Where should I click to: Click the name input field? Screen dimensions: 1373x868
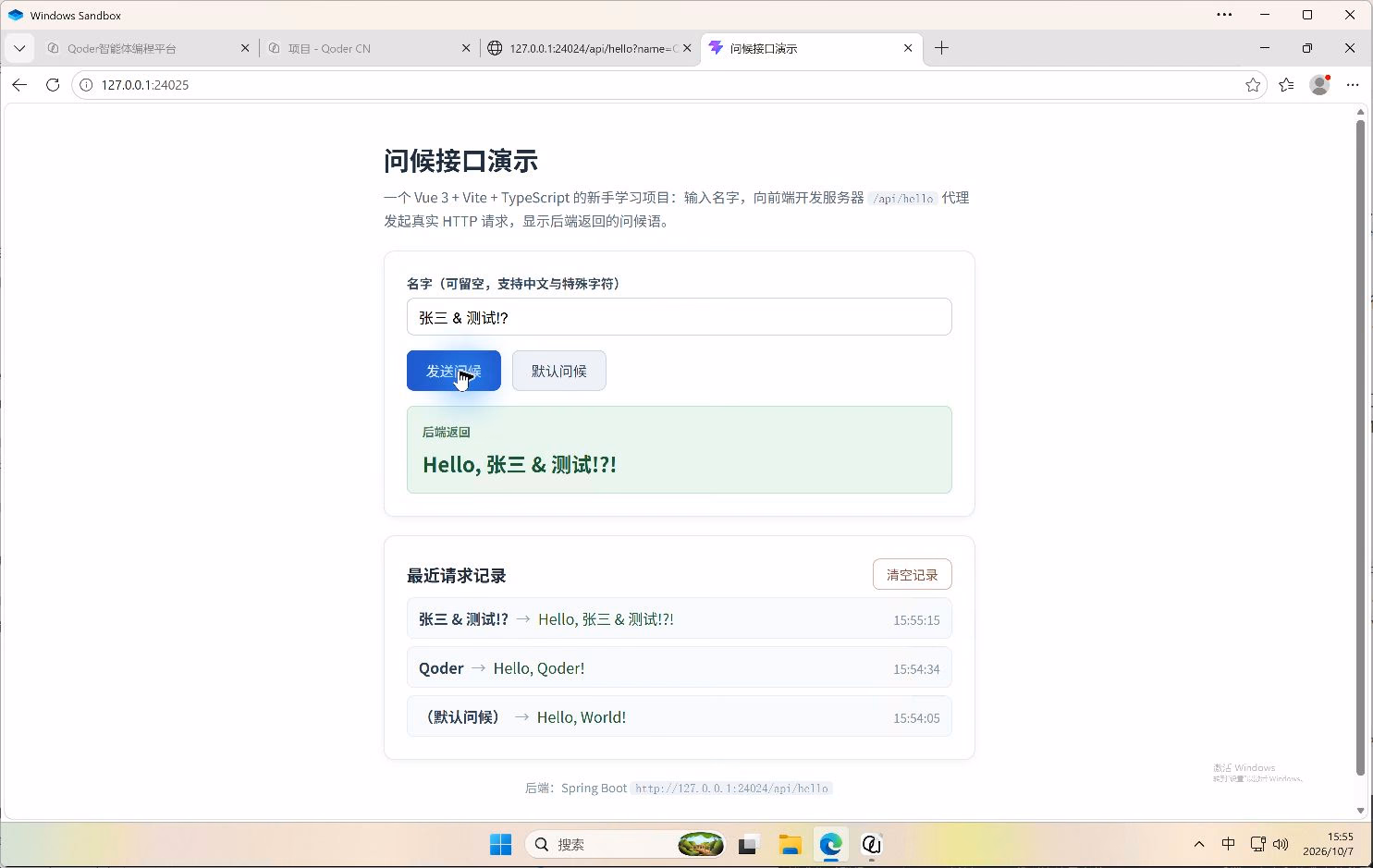[x=679, y=317]
